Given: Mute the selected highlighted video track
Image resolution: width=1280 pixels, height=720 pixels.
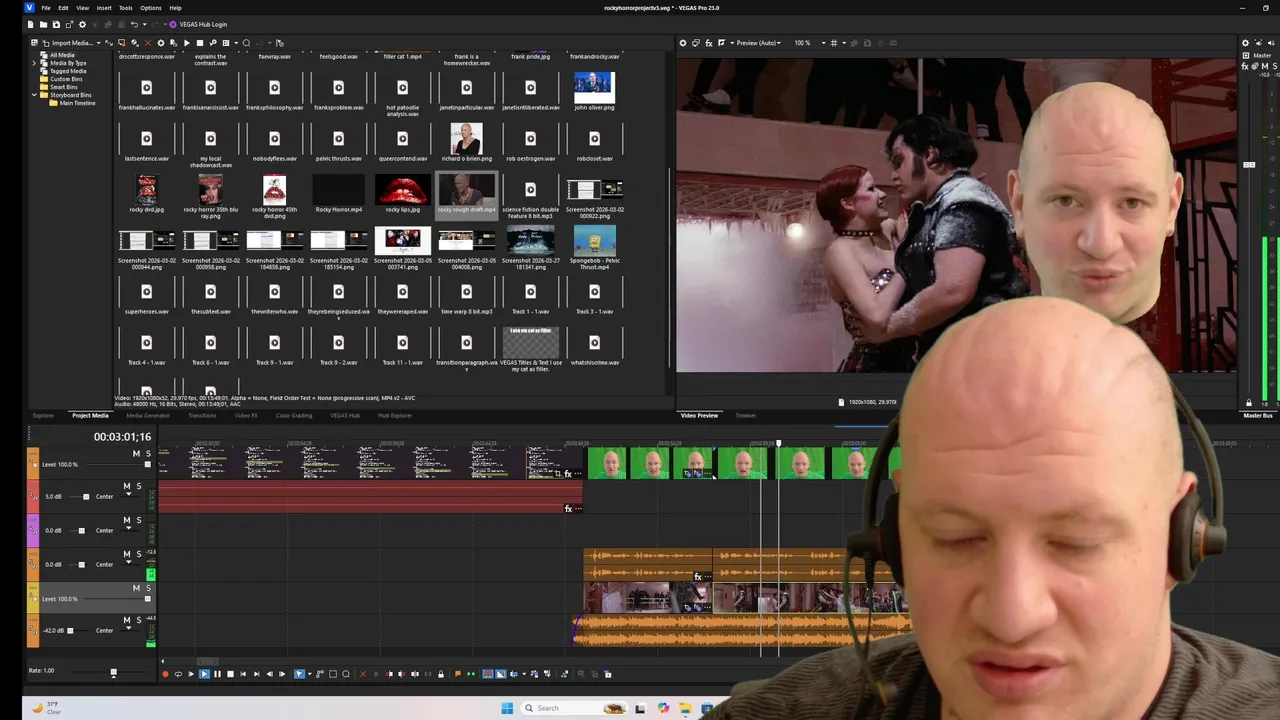Looking at the screenshot, I should [x=136, y=588].
